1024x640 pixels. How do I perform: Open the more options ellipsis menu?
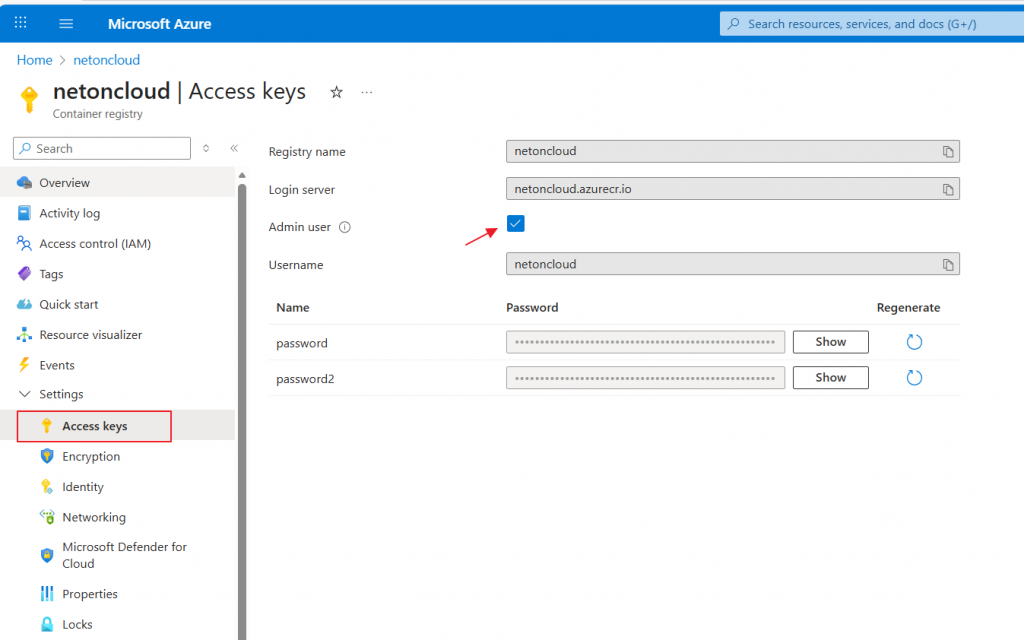pyautogui.click(x=367, y=92)
